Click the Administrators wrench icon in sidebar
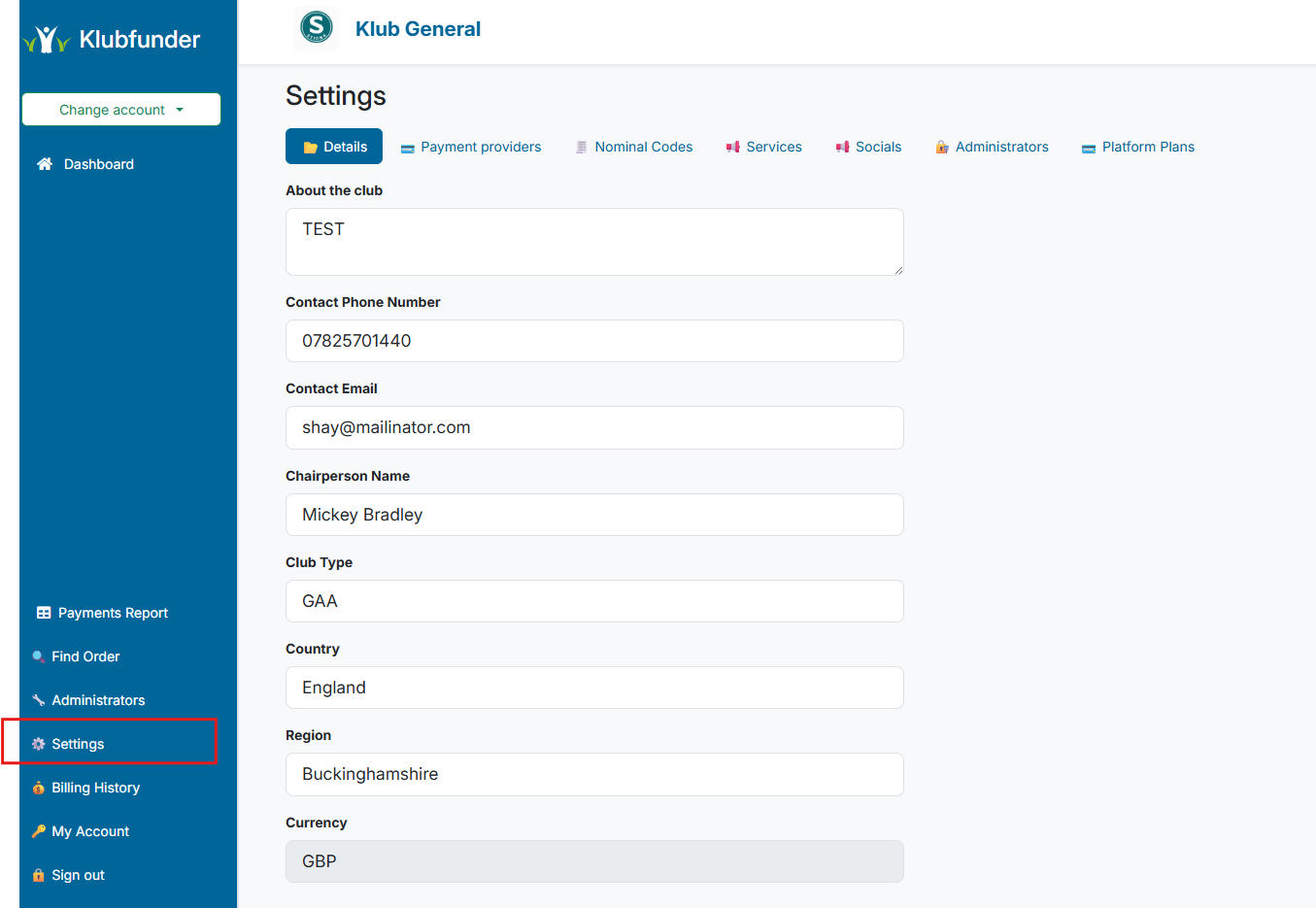The height and width of the screenshot is (908, 1316). 39,699
